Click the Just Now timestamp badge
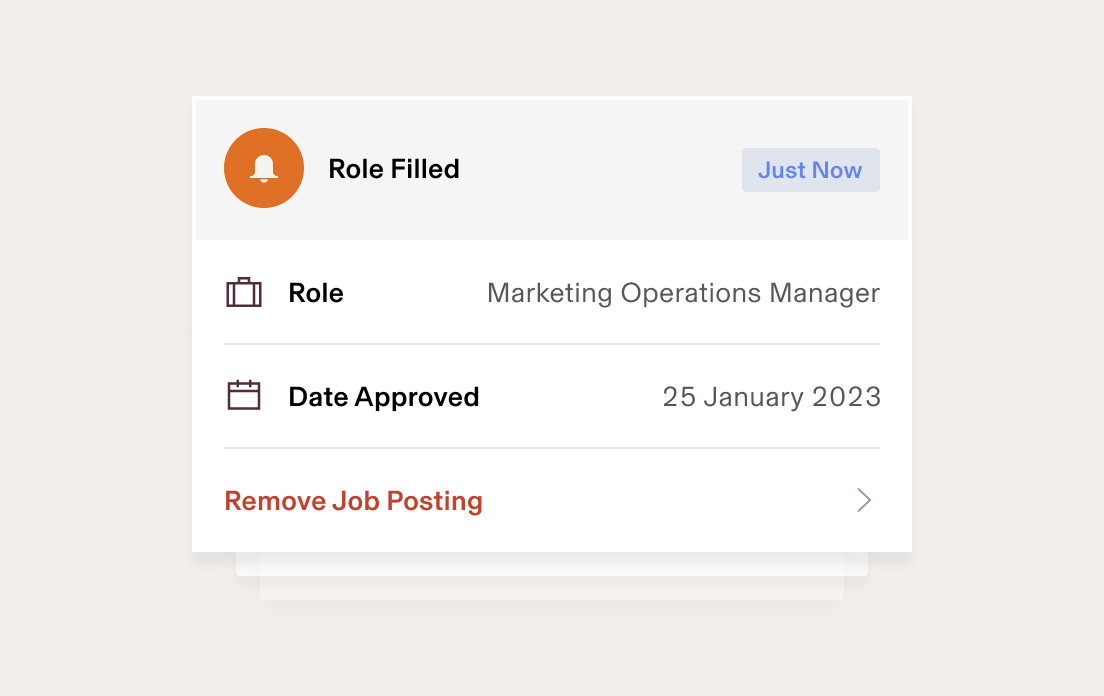Viewport: 1104px width, 696px height. pos(810,169)
